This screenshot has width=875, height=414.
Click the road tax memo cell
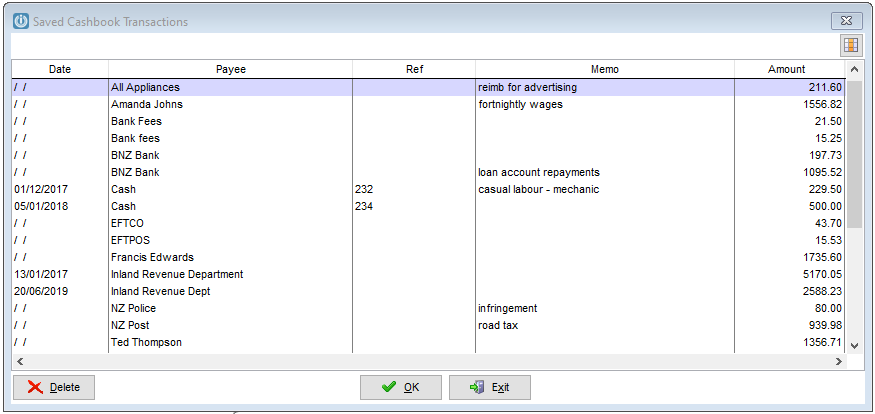pos(498,325)
